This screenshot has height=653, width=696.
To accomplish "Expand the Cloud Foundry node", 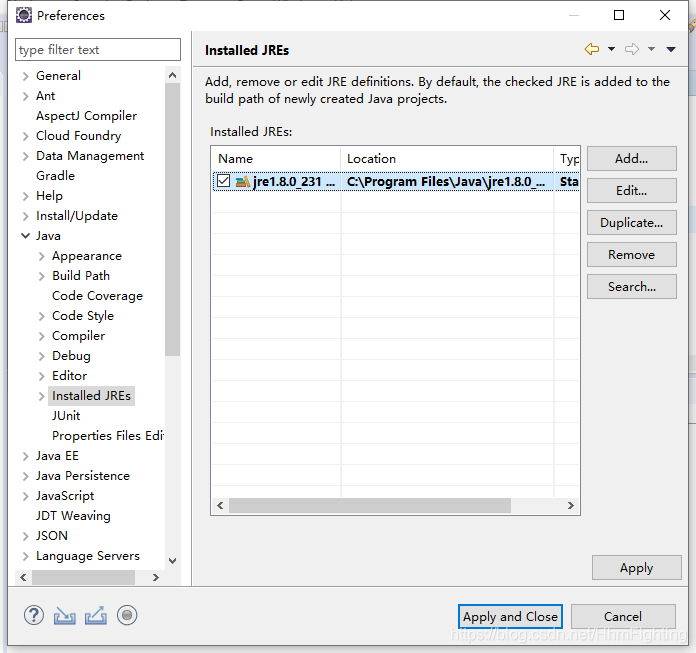I will (x=26, y=136).
